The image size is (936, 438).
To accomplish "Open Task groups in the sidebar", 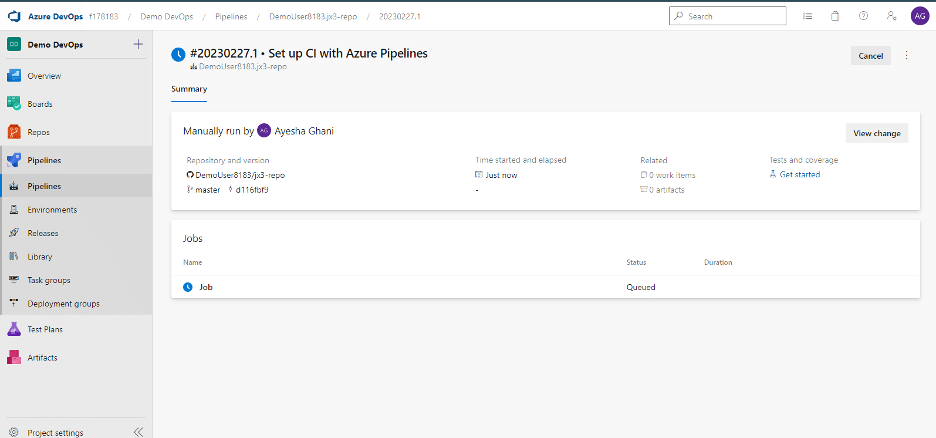I will pos(49,280).
